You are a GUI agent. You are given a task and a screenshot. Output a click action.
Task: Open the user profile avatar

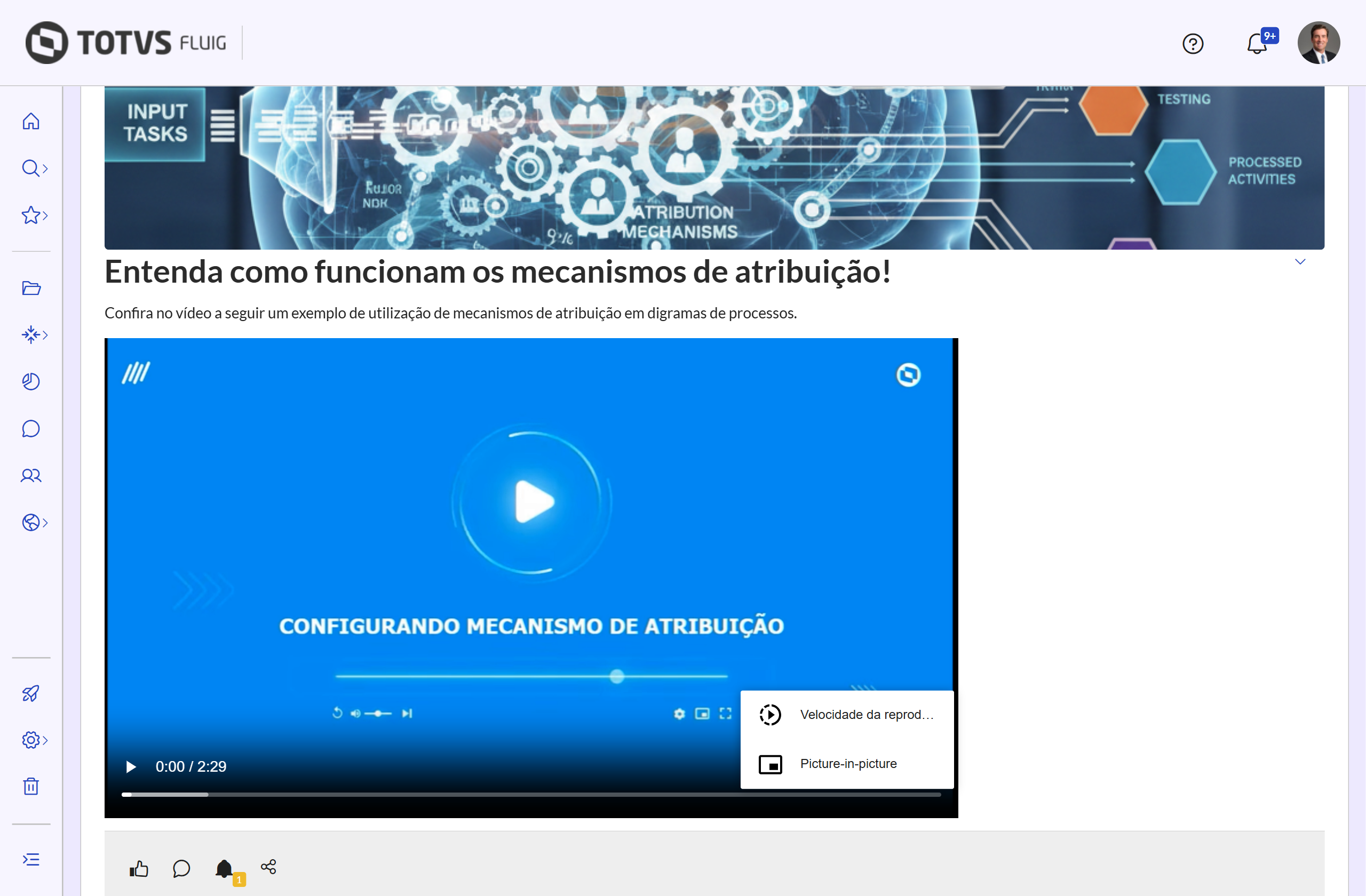click(1319, 43)
